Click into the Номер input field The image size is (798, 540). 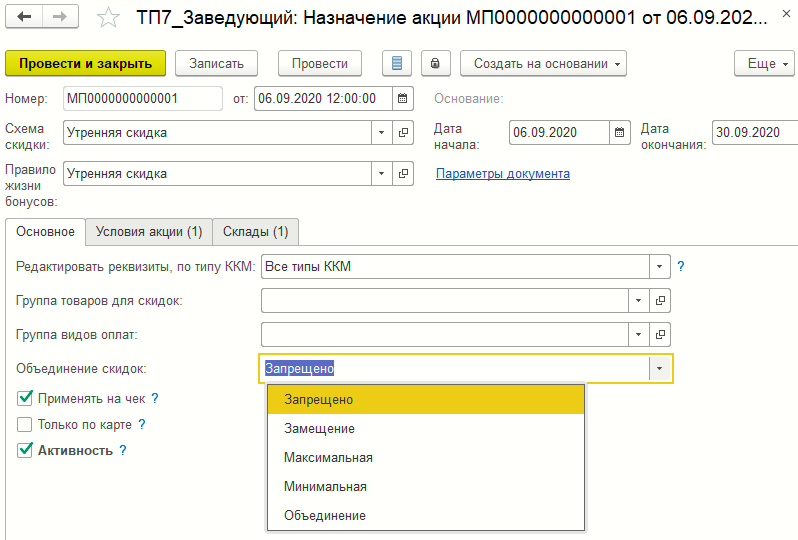pos(141,98)
